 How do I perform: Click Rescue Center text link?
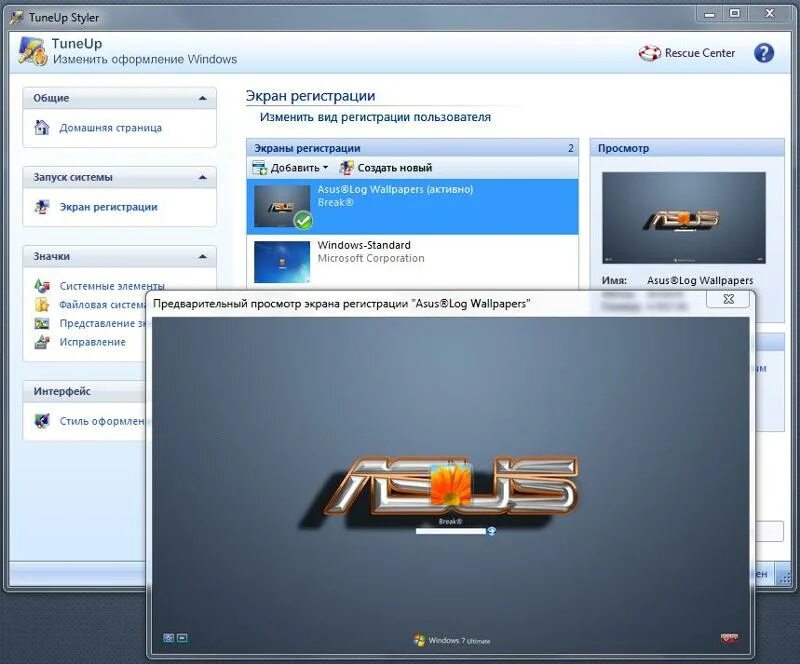[699, 53]
